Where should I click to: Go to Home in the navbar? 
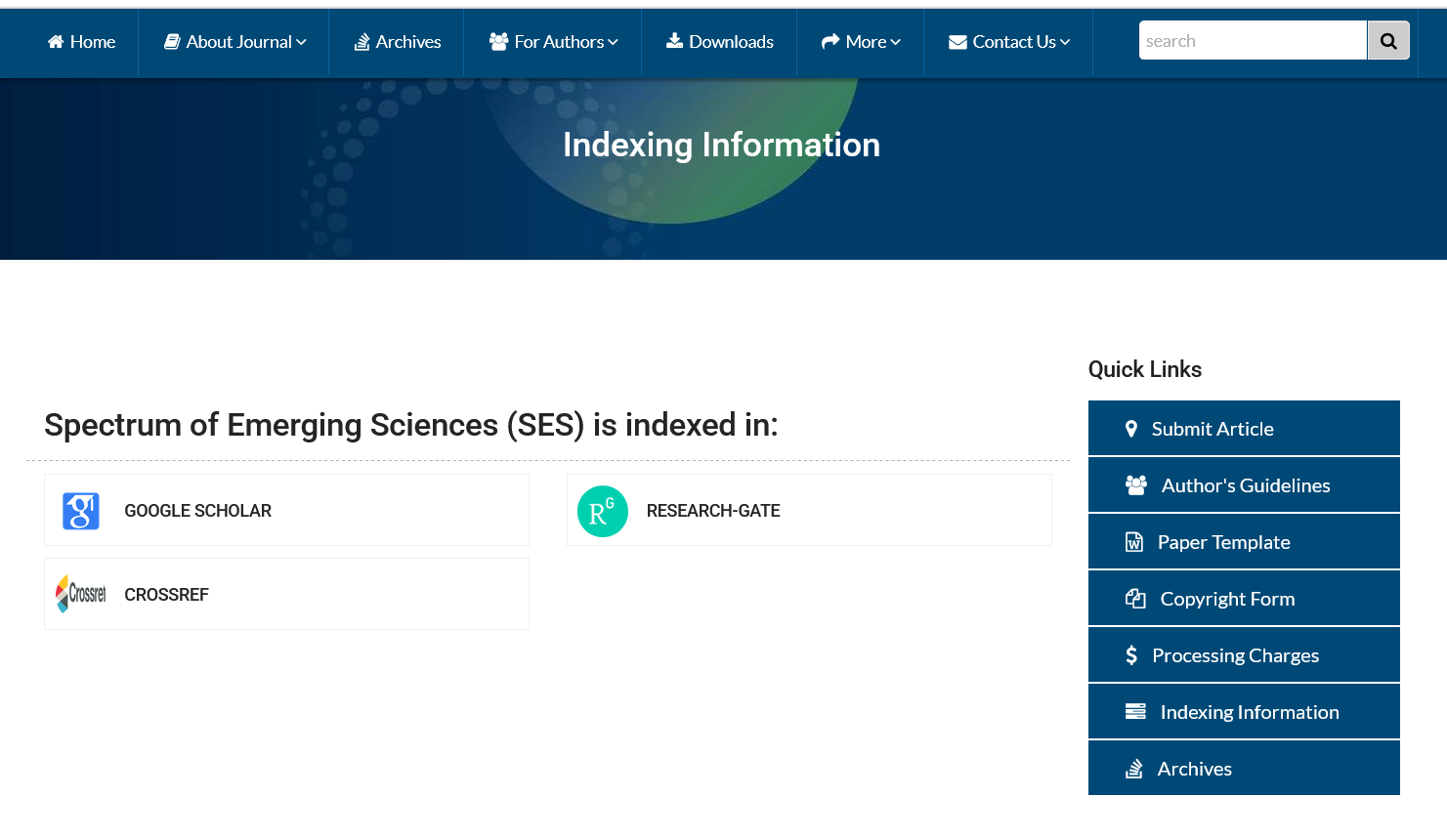point(82,42)
